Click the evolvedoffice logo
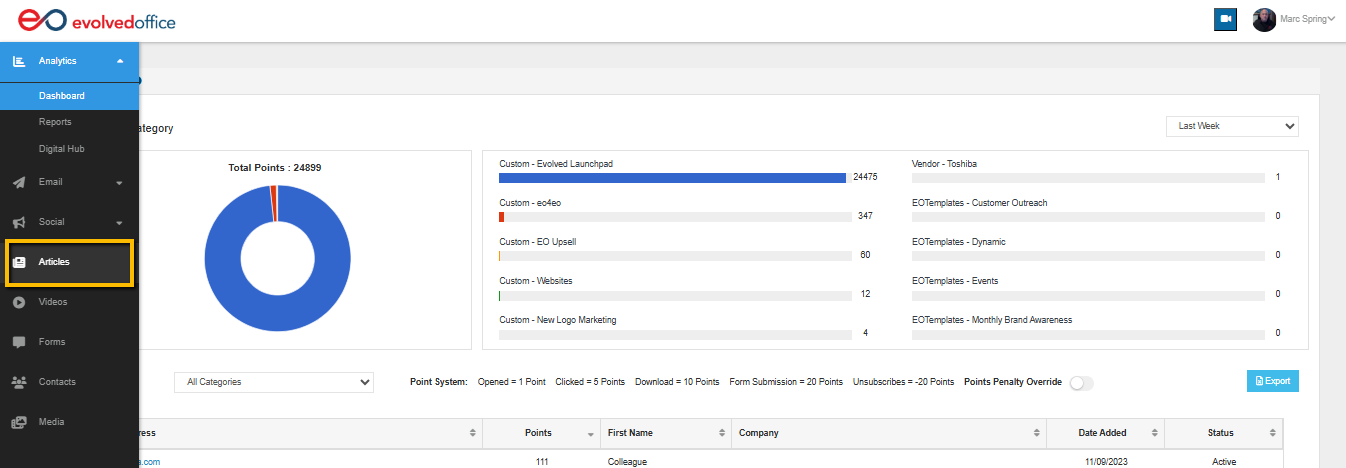This screenshot has width=1346, height=468. pos(97,20)
